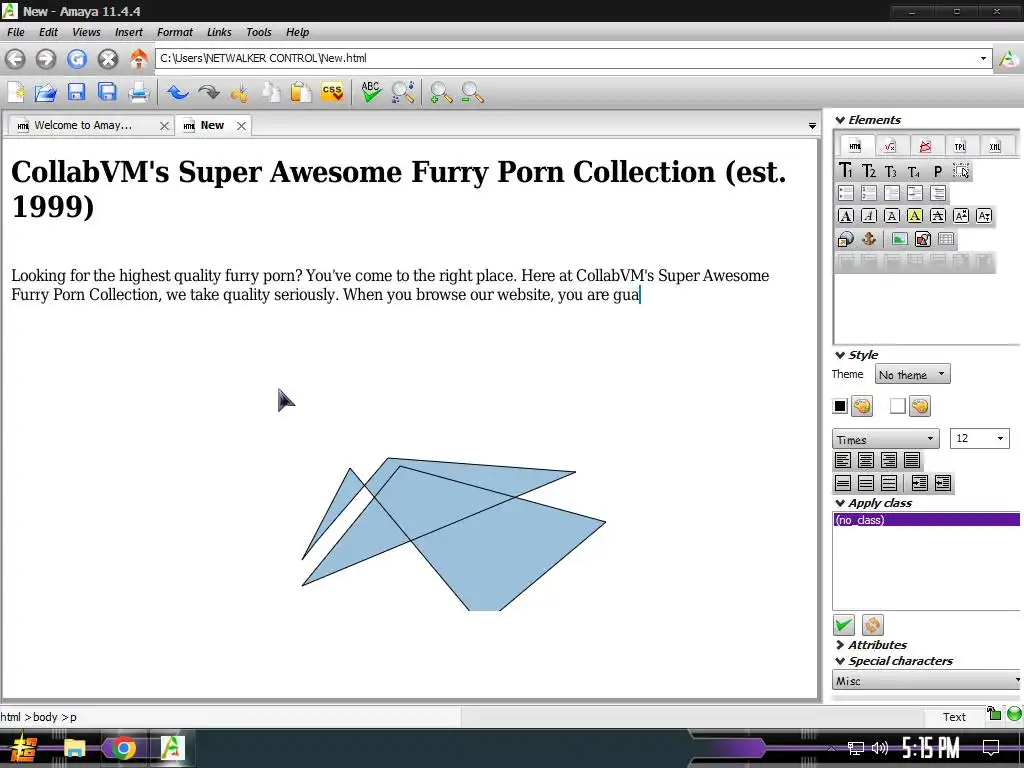This screenshot has height=768, width=1024.
Task: Right-align text in the Style panel
Action: [x=889, y=460]
